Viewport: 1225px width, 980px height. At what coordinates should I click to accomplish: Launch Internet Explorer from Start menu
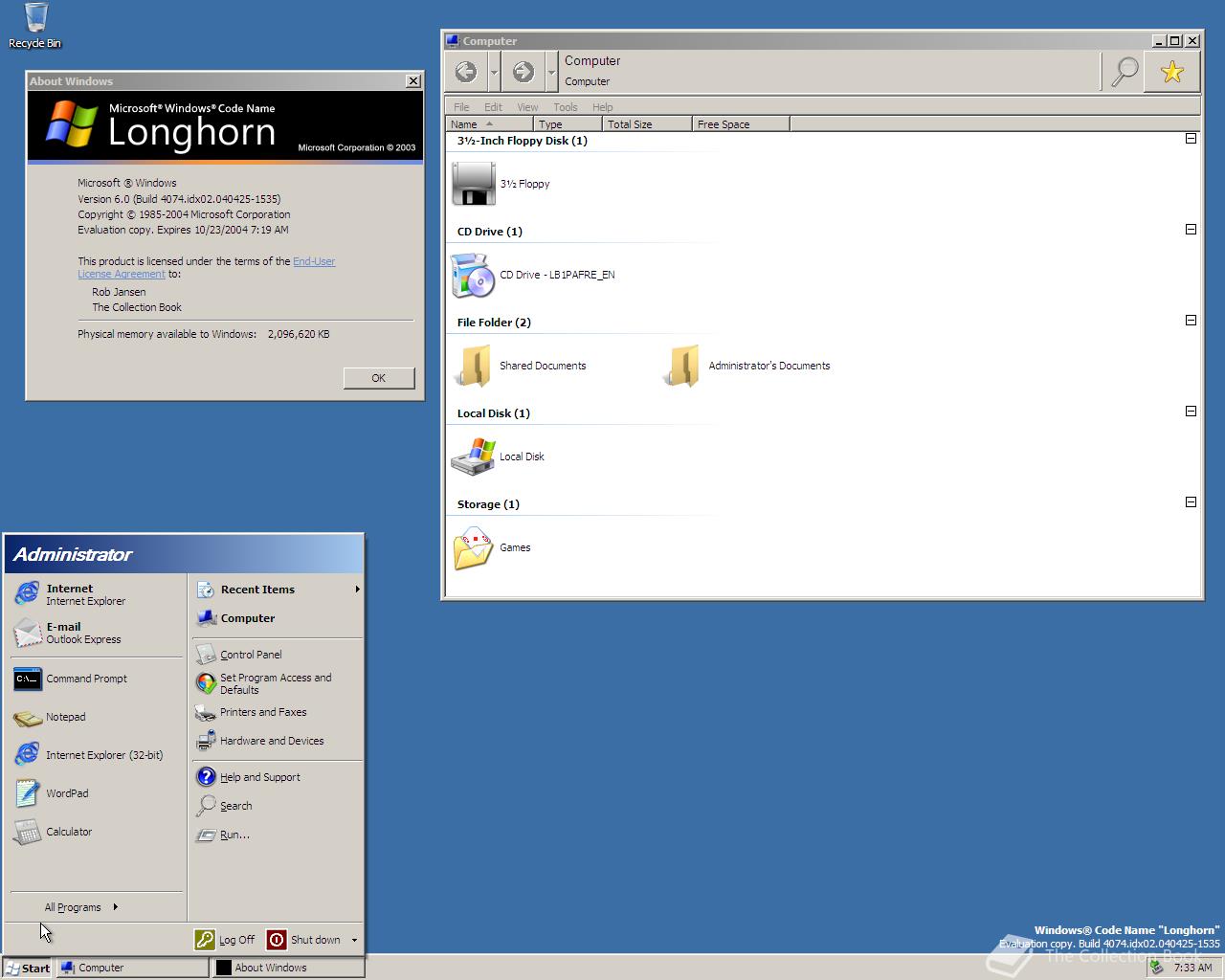(x=96, y=594)
